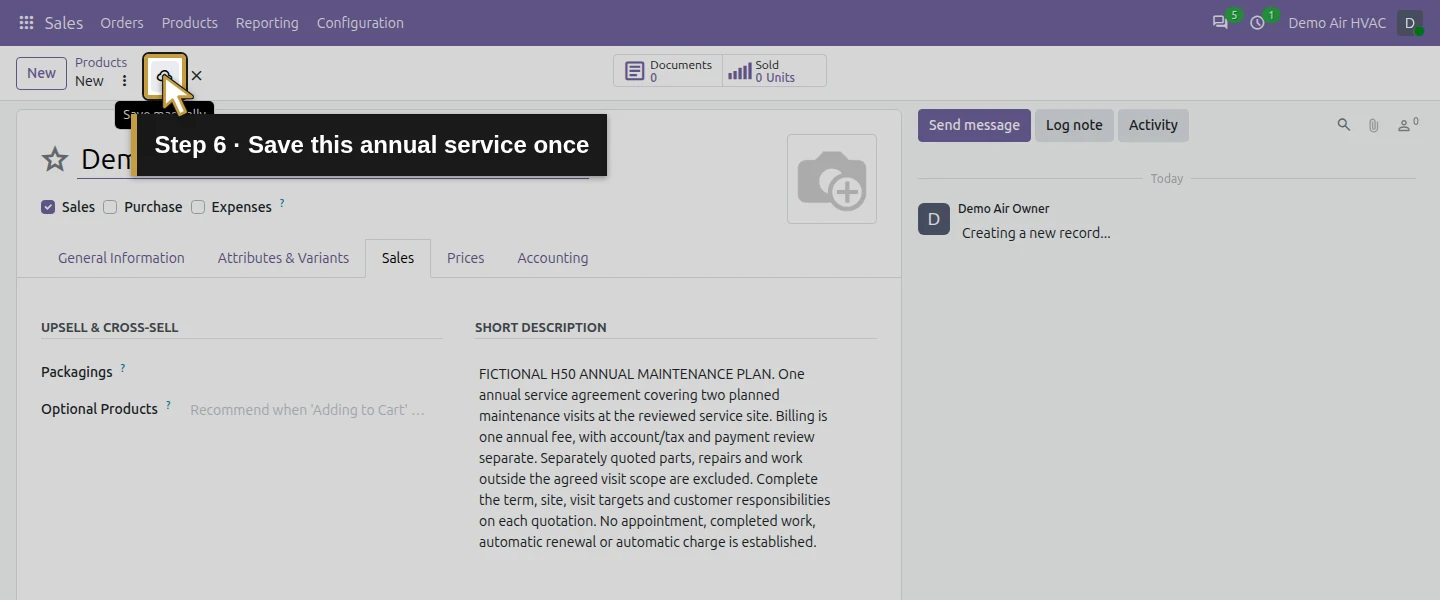
Task: Open the Reporting menu
Action: pyautogui.click(x=267, y=23)
